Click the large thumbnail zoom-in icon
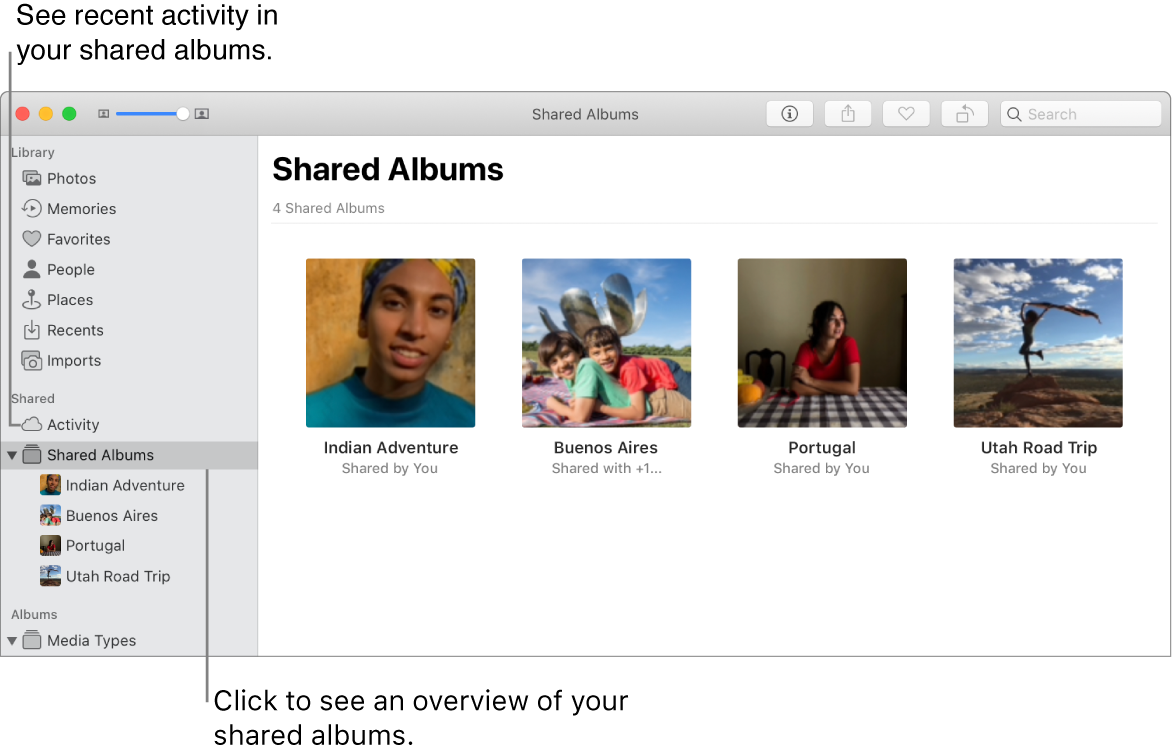1173x755 pixels. pos(202,114)
